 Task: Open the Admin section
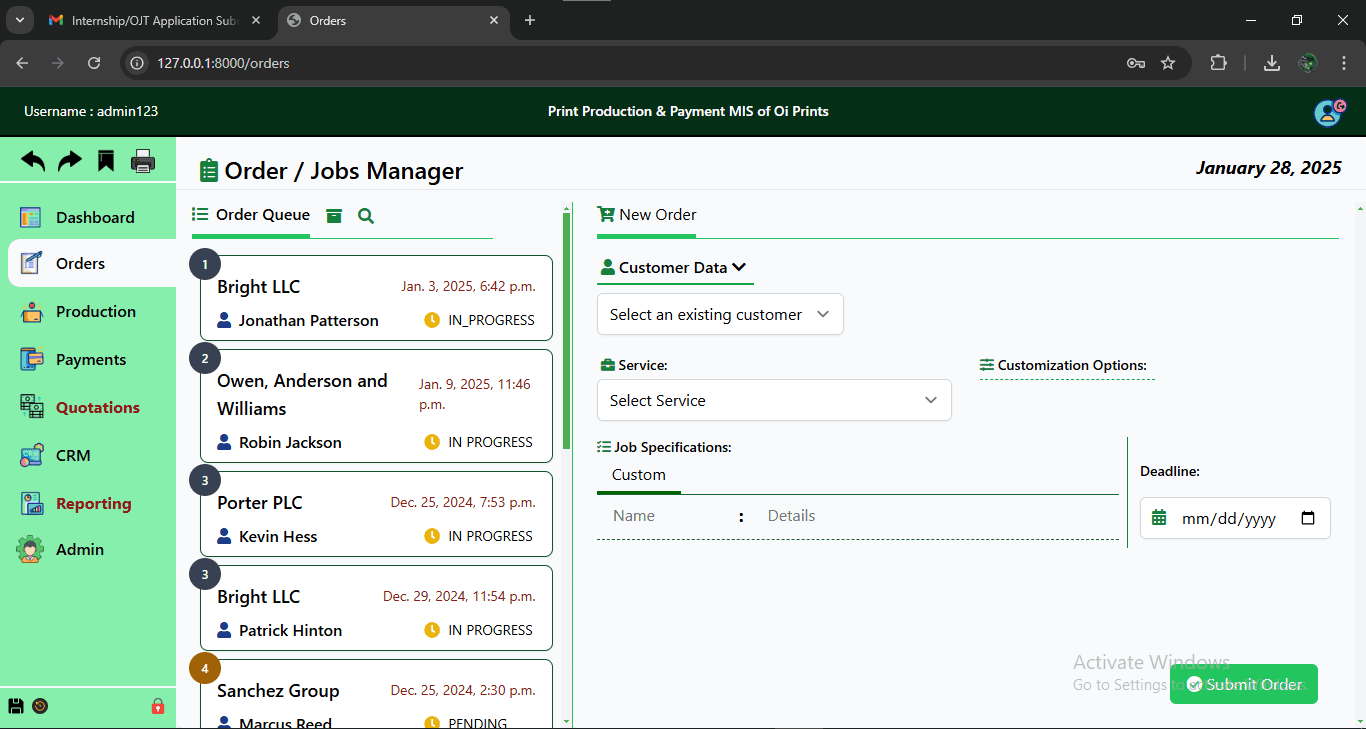tap(88, 550)
